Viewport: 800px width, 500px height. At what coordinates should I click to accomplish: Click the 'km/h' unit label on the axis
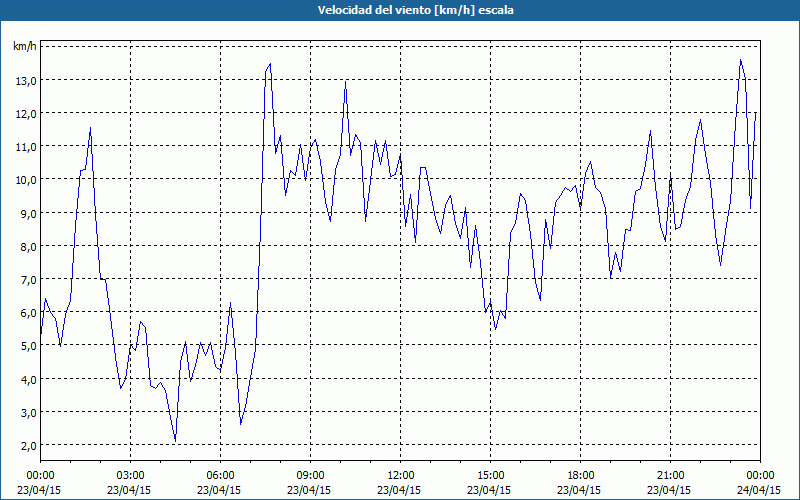point(24,47)
